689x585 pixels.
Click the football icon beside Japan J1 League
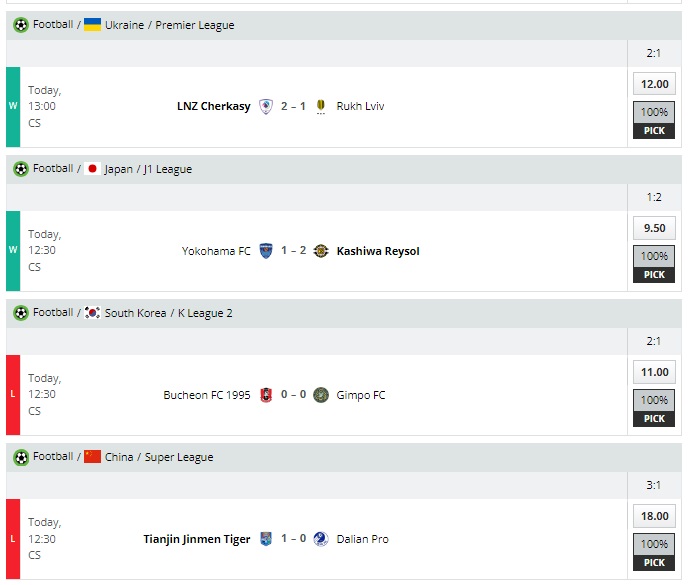click(21, 169)
